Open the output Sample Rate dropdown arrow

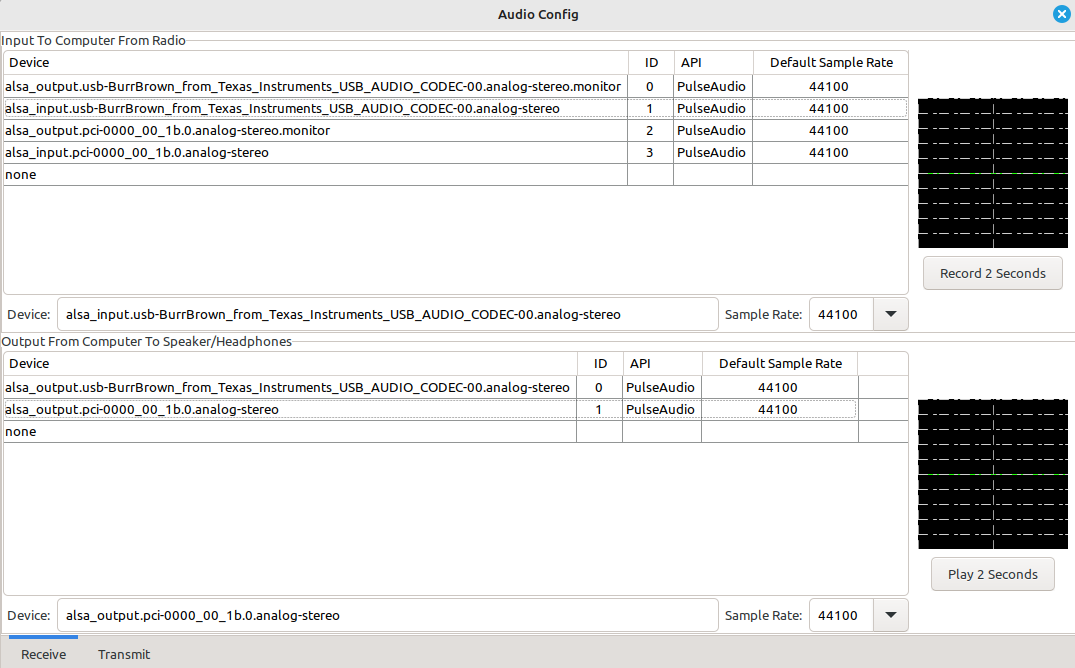pos(890,615)
